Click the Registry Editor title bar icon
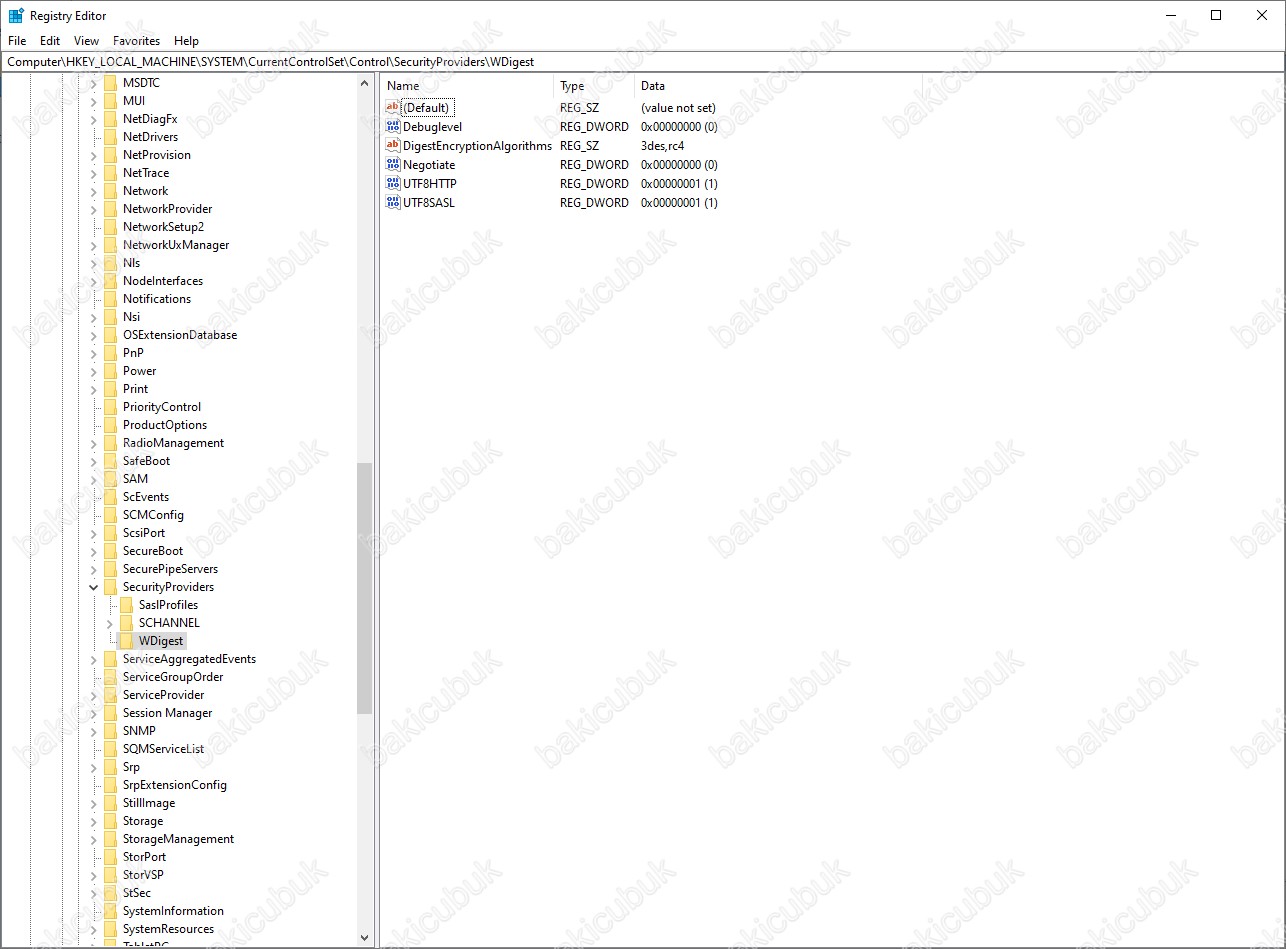1286x949 pixels. tap(16, 16)
